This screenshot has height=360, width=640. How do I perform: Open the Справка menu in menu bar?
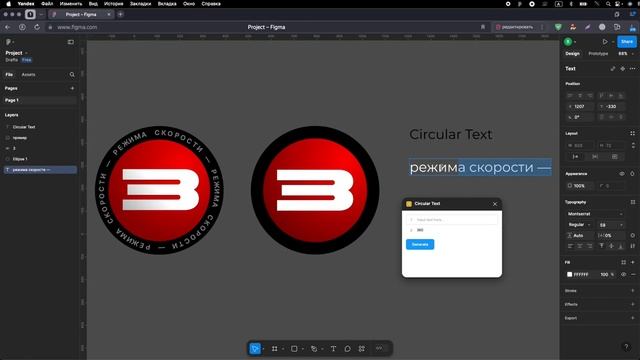[x=211, y=4]
